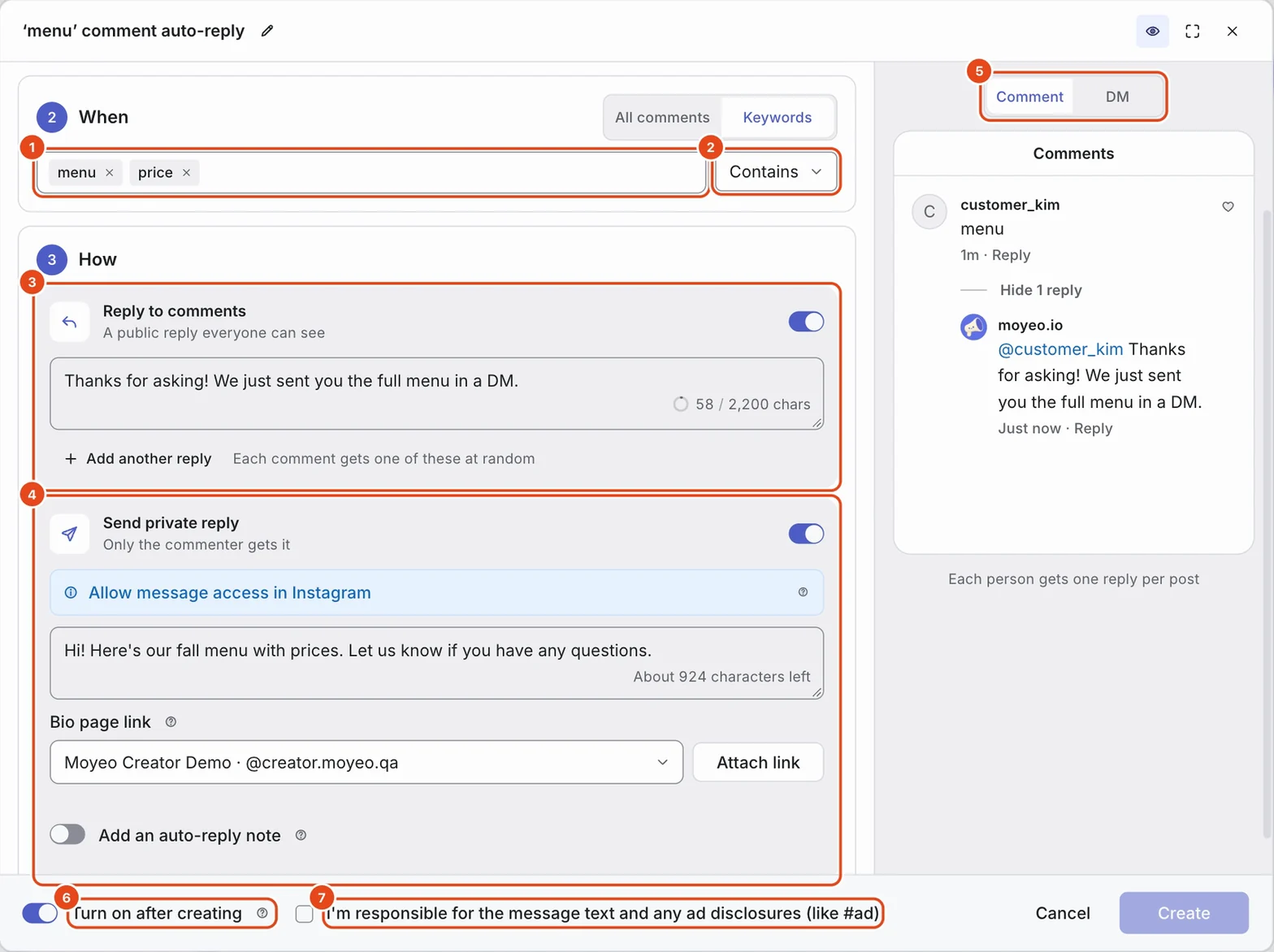Expand the dialog to fullscreen
Viewport: 1274px width, 952px height.
[1192, 31]
